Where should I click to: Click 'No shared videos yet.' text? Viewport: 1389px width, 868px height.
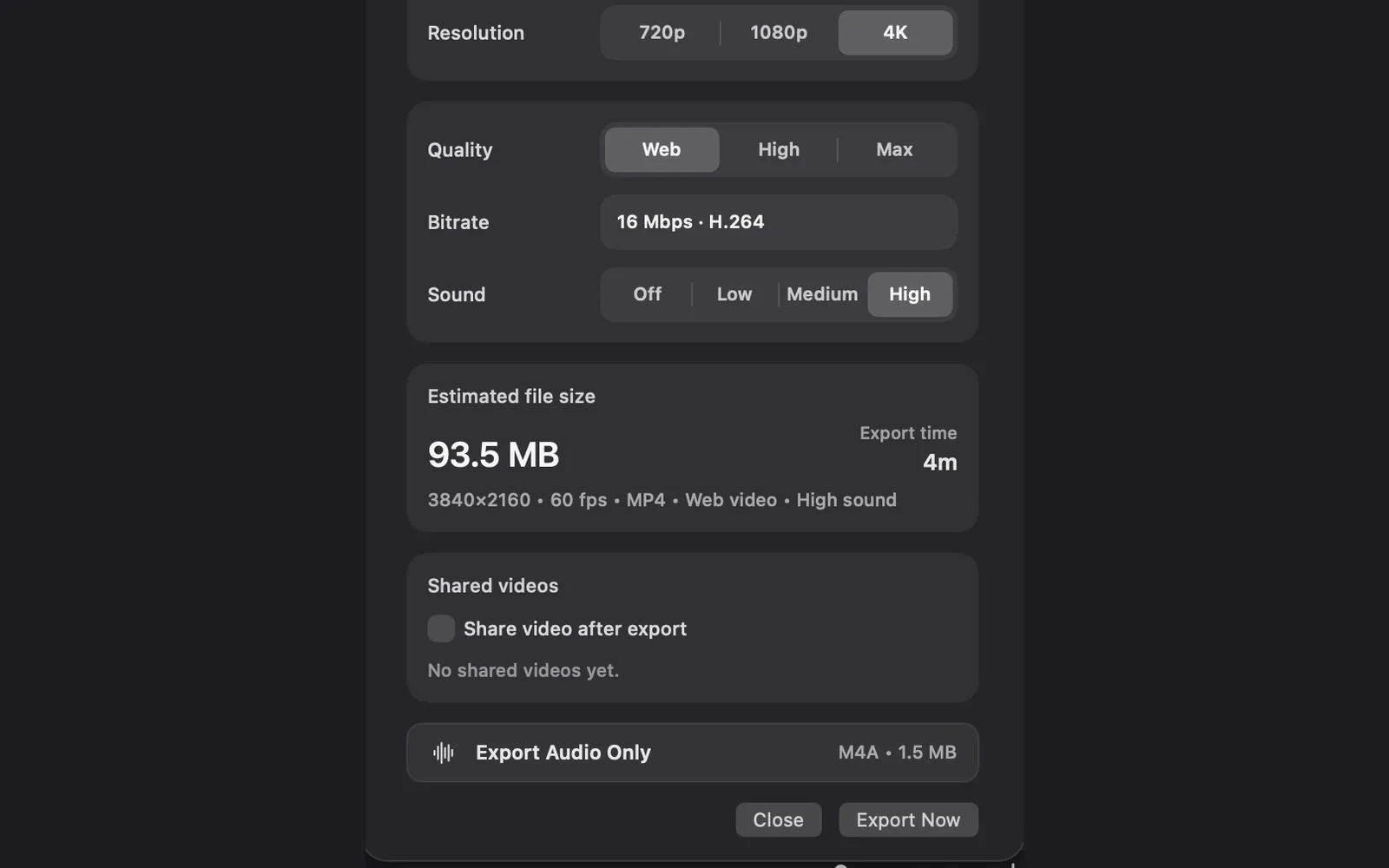pos(523,670)
